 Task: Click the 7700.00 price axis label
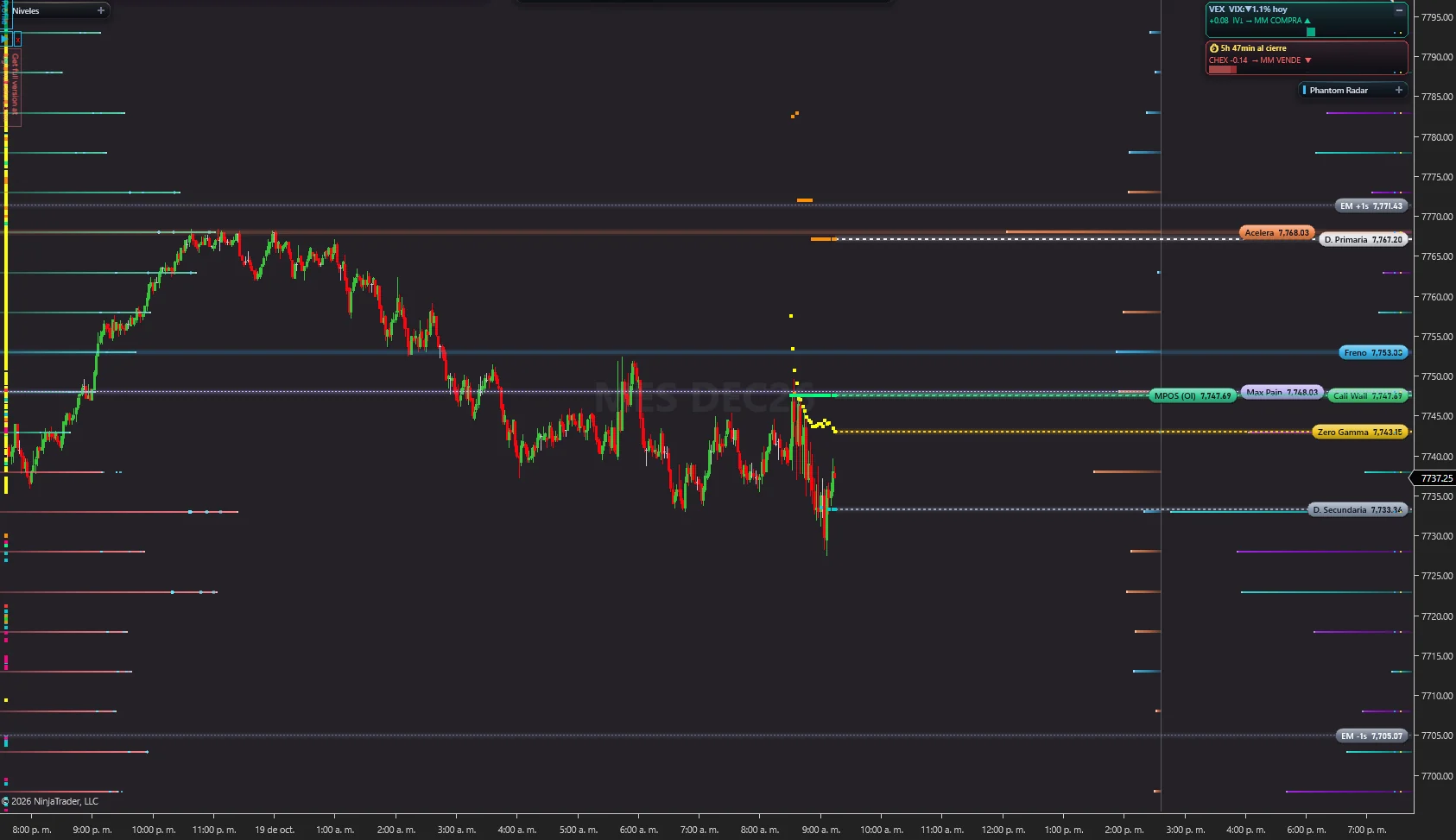(1437, 776)
